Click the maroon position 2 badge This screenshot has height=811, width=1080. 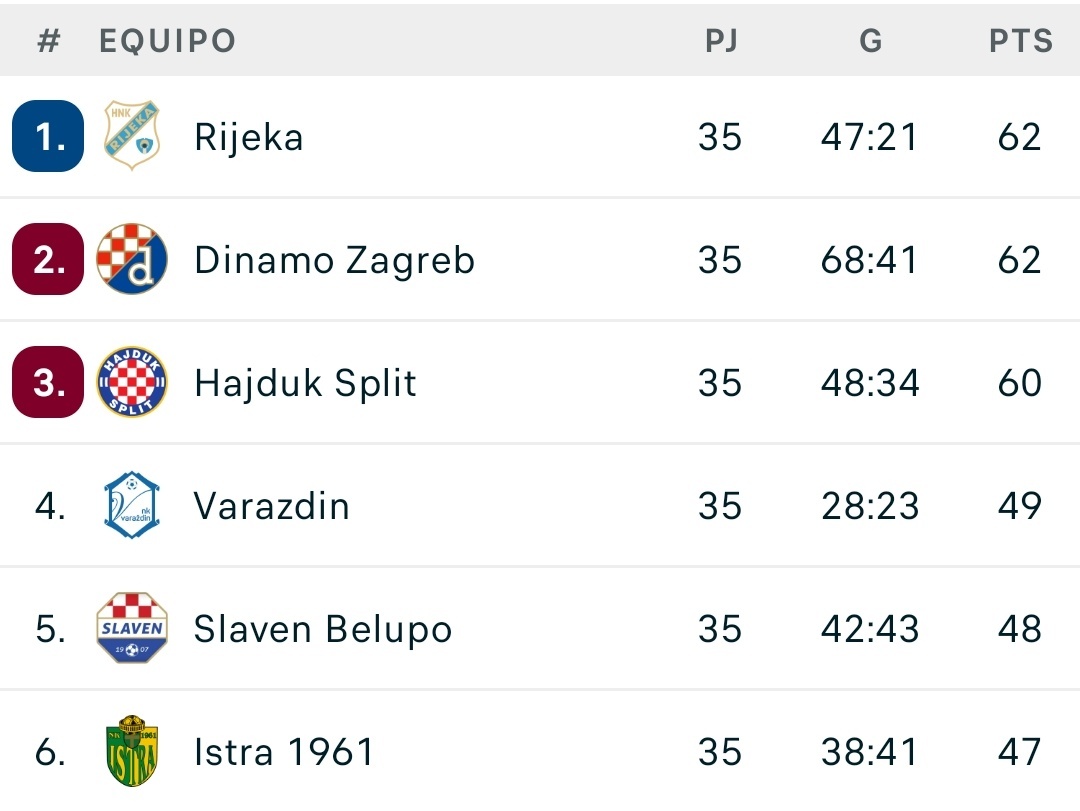48,259
